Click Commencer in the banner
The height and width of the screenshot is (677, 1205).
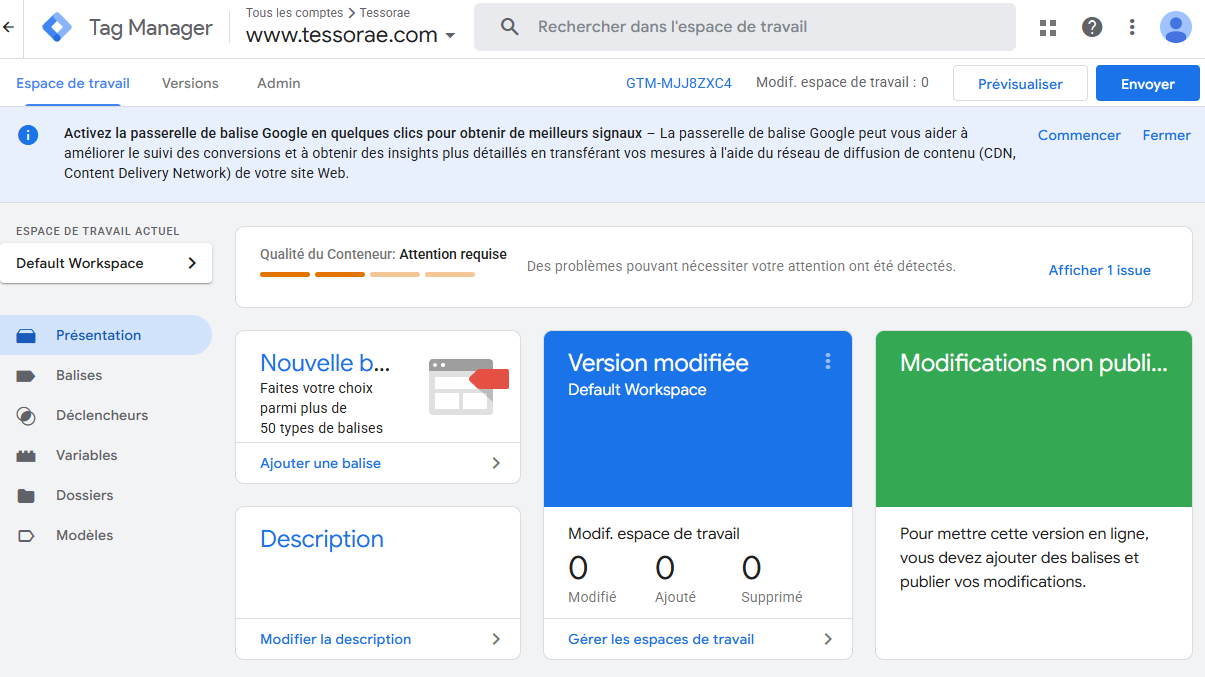tap(1079, 135)
